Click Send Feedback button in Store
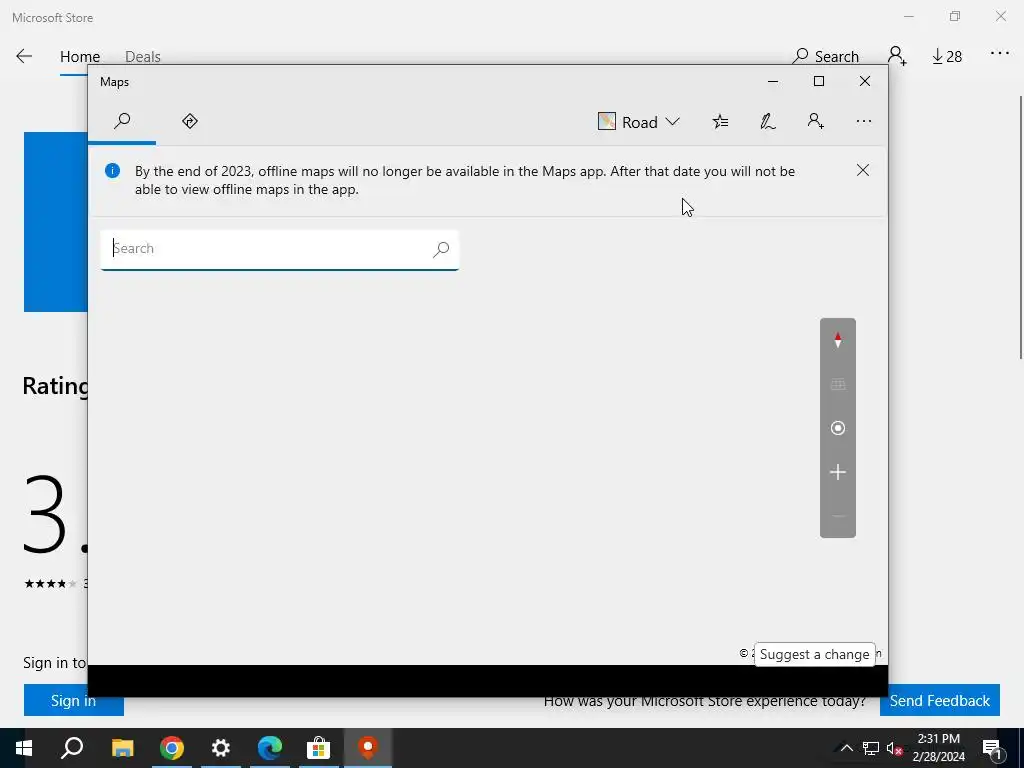Image resolution: width=1024 pixels, height=768 pixels. (940, 701)
